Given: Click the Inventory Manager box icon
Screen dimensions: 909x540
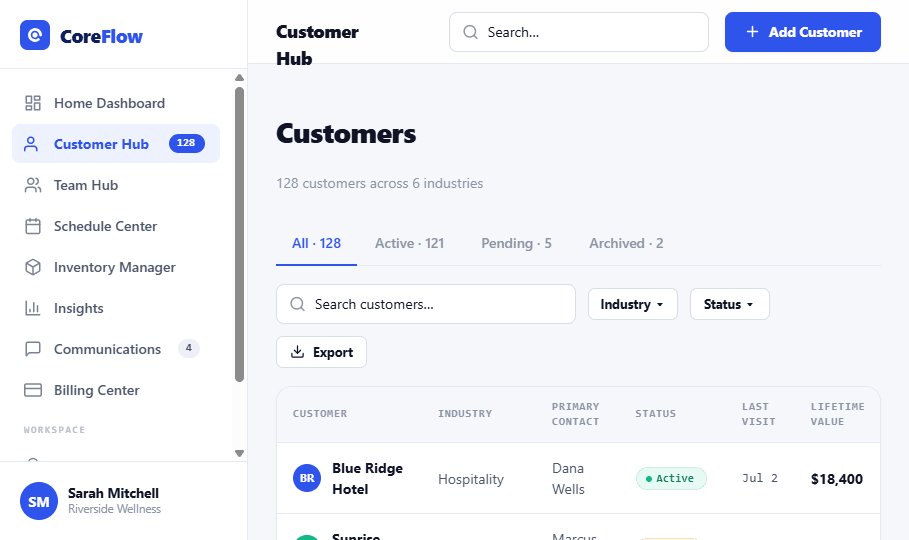Looking at the screenshot, I should click(33, 267).
